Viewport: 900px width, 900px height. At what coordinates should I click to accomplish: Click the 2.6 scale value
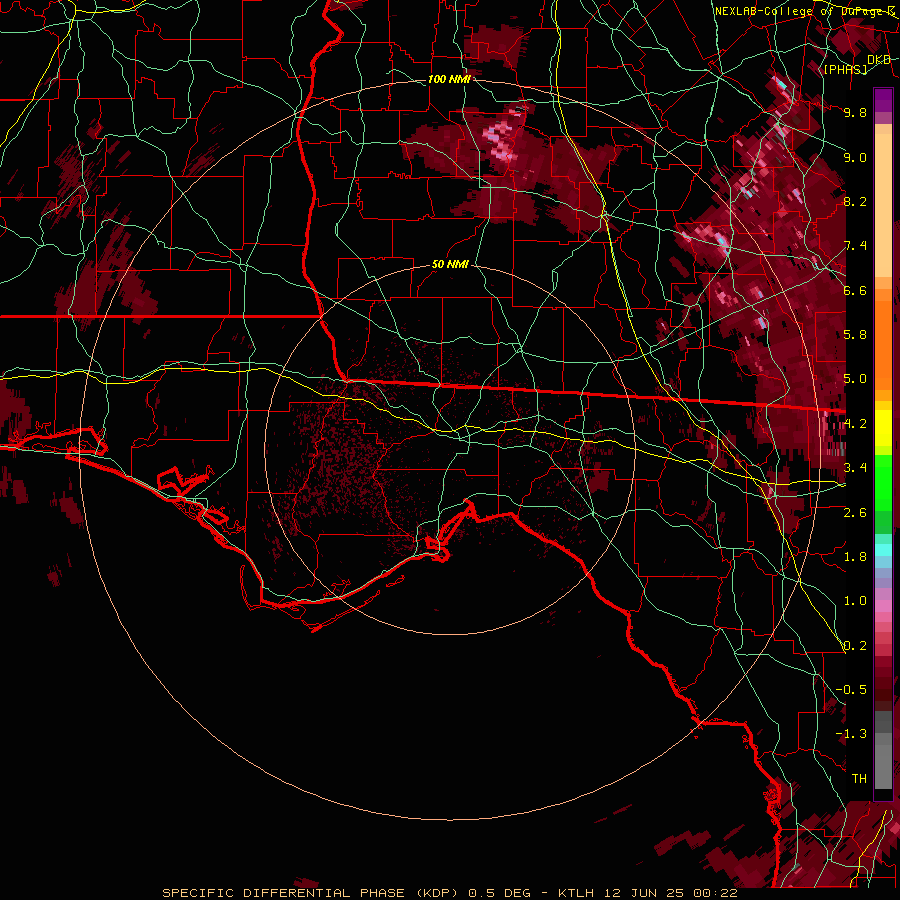click(855, 513)
